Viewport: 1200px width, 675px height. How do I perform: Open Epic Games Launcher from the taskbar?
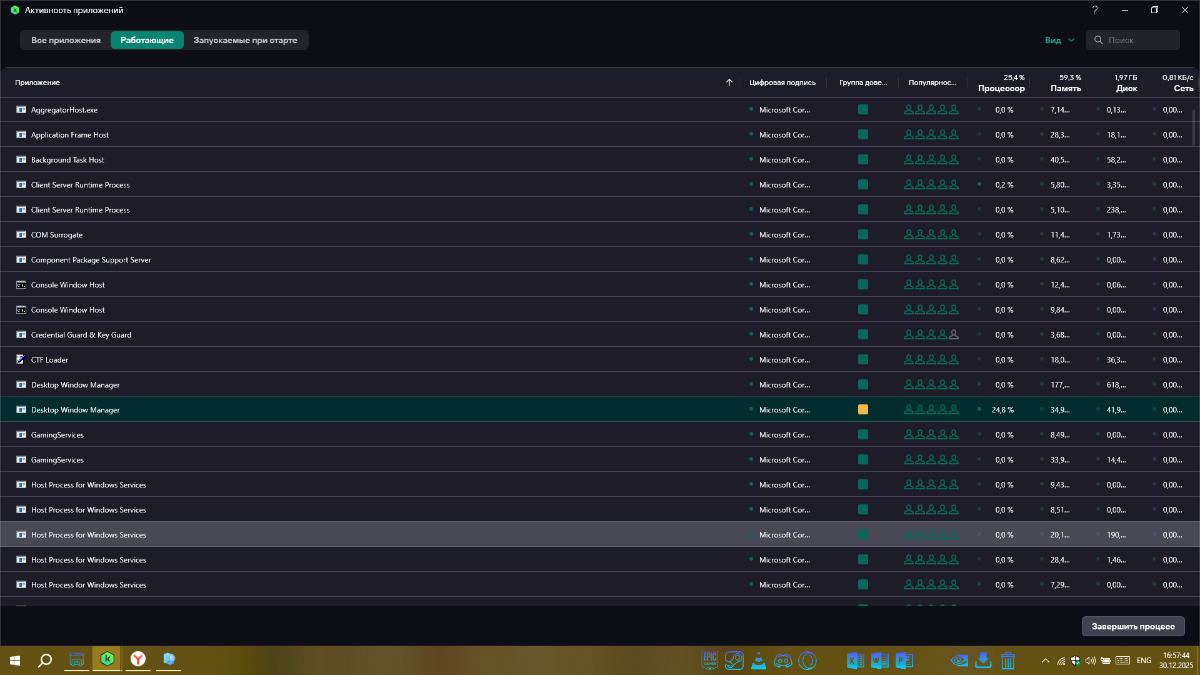[x=711, y=660]
